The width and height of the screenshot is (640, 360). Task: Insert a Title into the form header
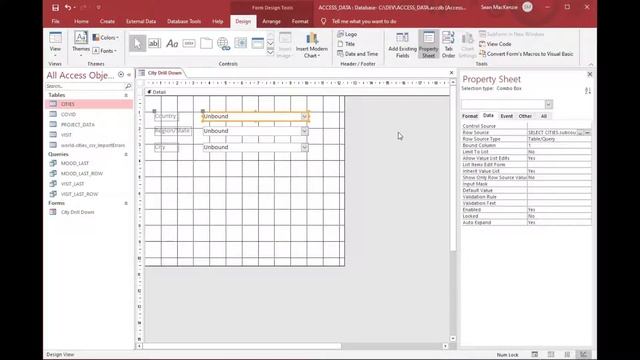click(347, 44)
